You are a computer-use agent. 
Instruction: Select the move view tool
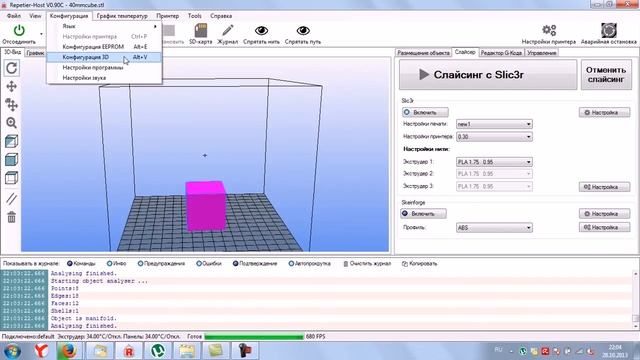point(11,86)
